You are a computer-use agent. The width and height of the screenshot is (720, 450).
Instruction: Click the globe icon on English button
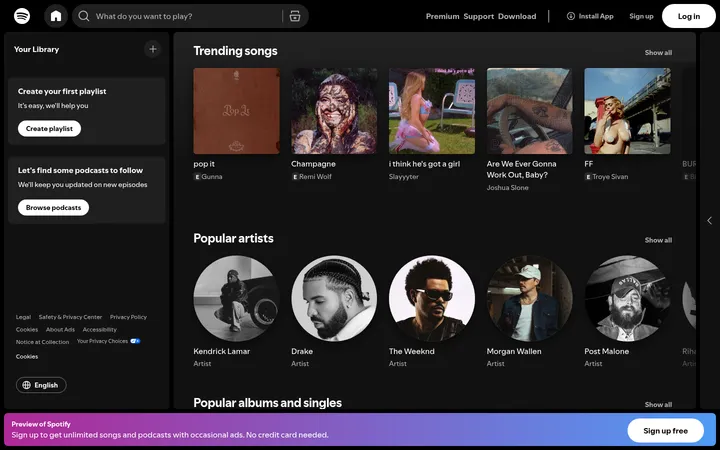(27, 385)
